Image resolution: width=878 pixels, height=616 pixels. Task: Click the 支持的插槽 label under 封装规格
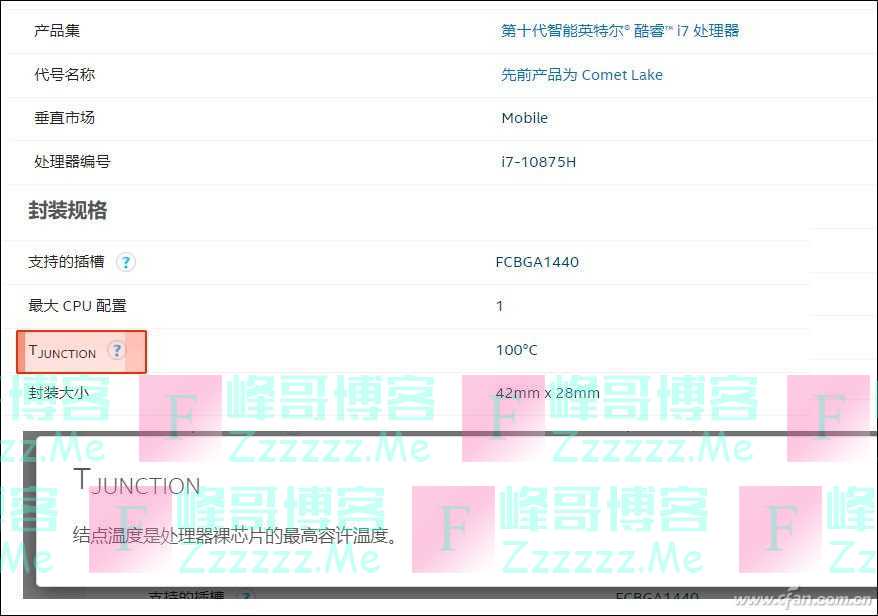tap(66, 262)
